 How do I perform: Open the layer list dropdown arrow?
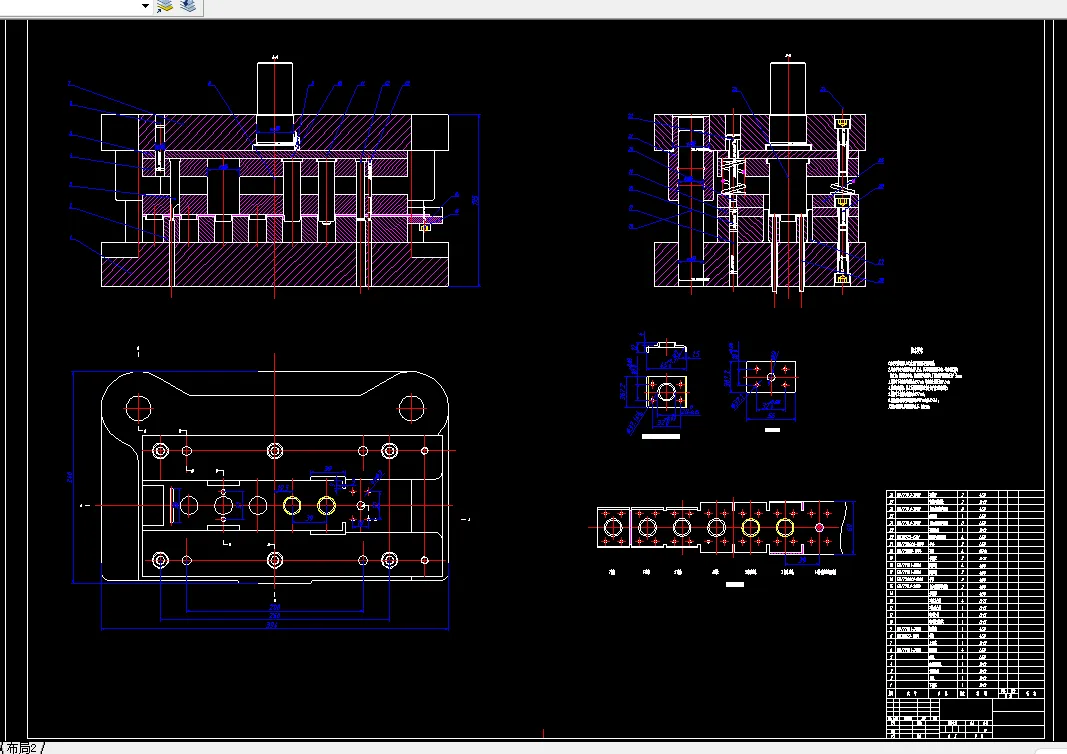(x=145, y=6)
